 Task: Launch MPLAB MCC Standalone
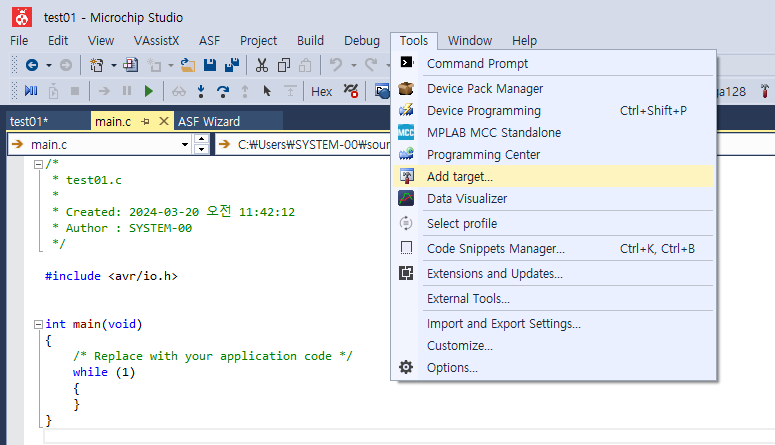point(554,133)
